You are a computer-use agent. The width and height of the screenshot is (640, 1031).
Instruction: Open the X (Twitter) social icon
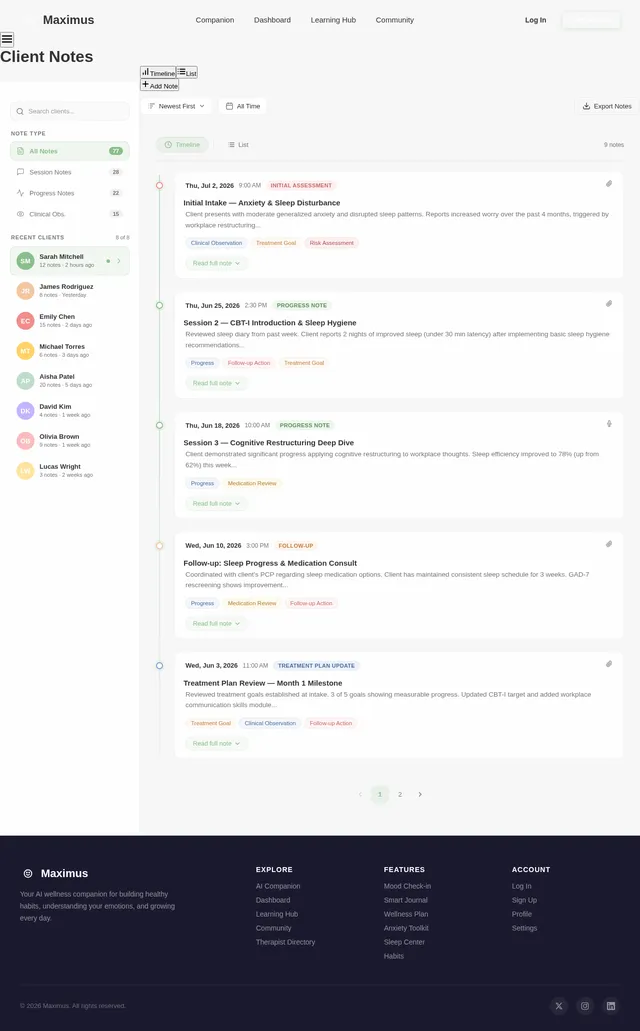(x=559, y=1005)
